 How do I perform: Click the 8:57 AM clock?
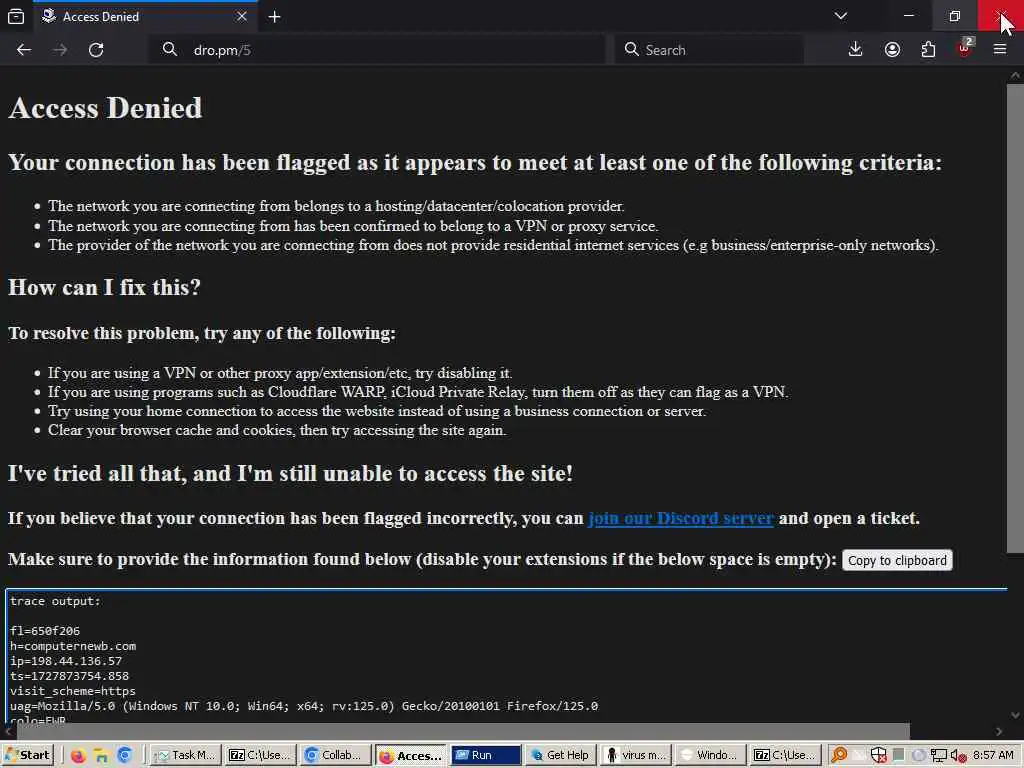pos(993,755)
